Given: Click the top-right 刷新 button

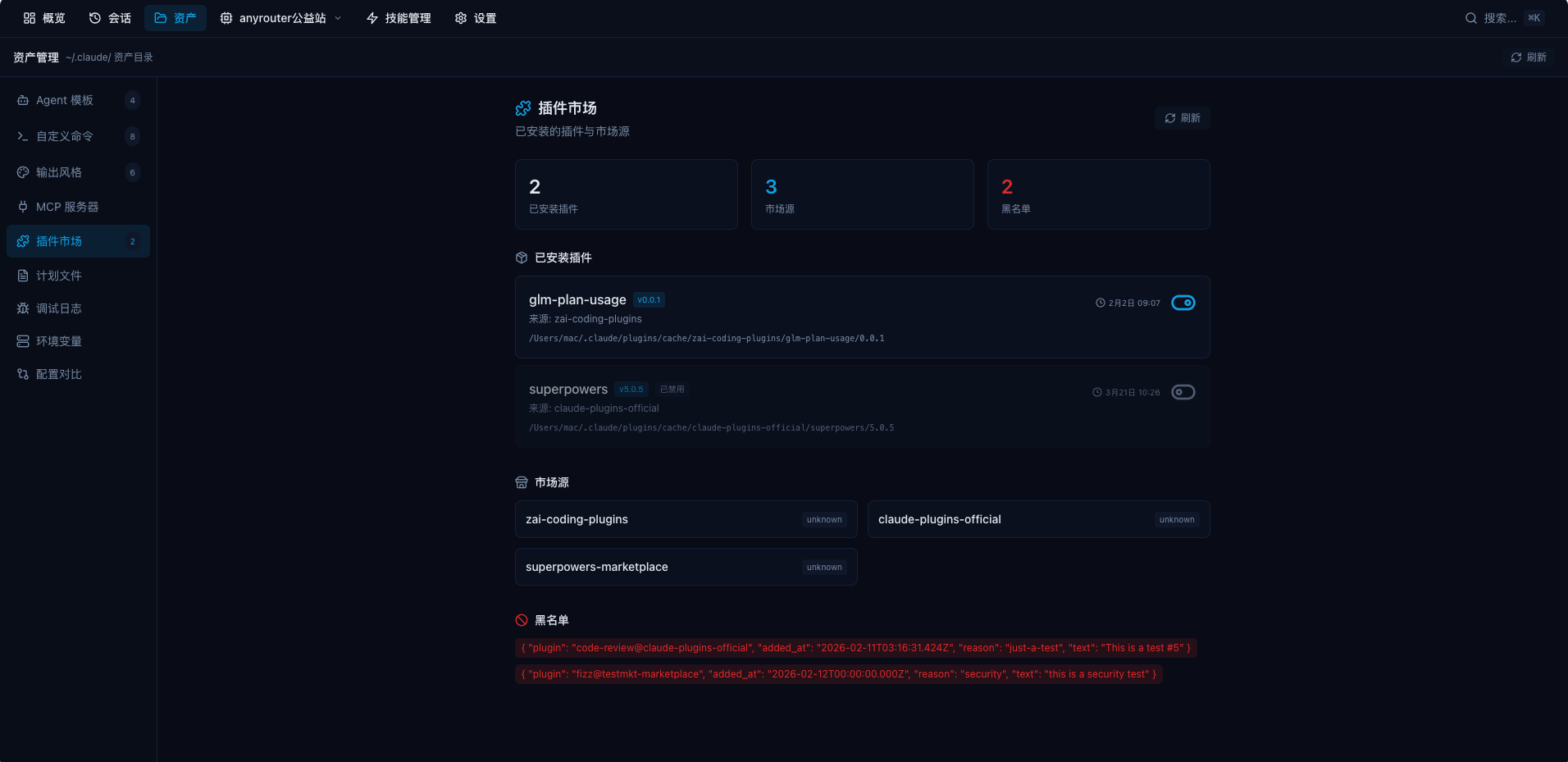Looking at the screenshot, I should 1527,57.
